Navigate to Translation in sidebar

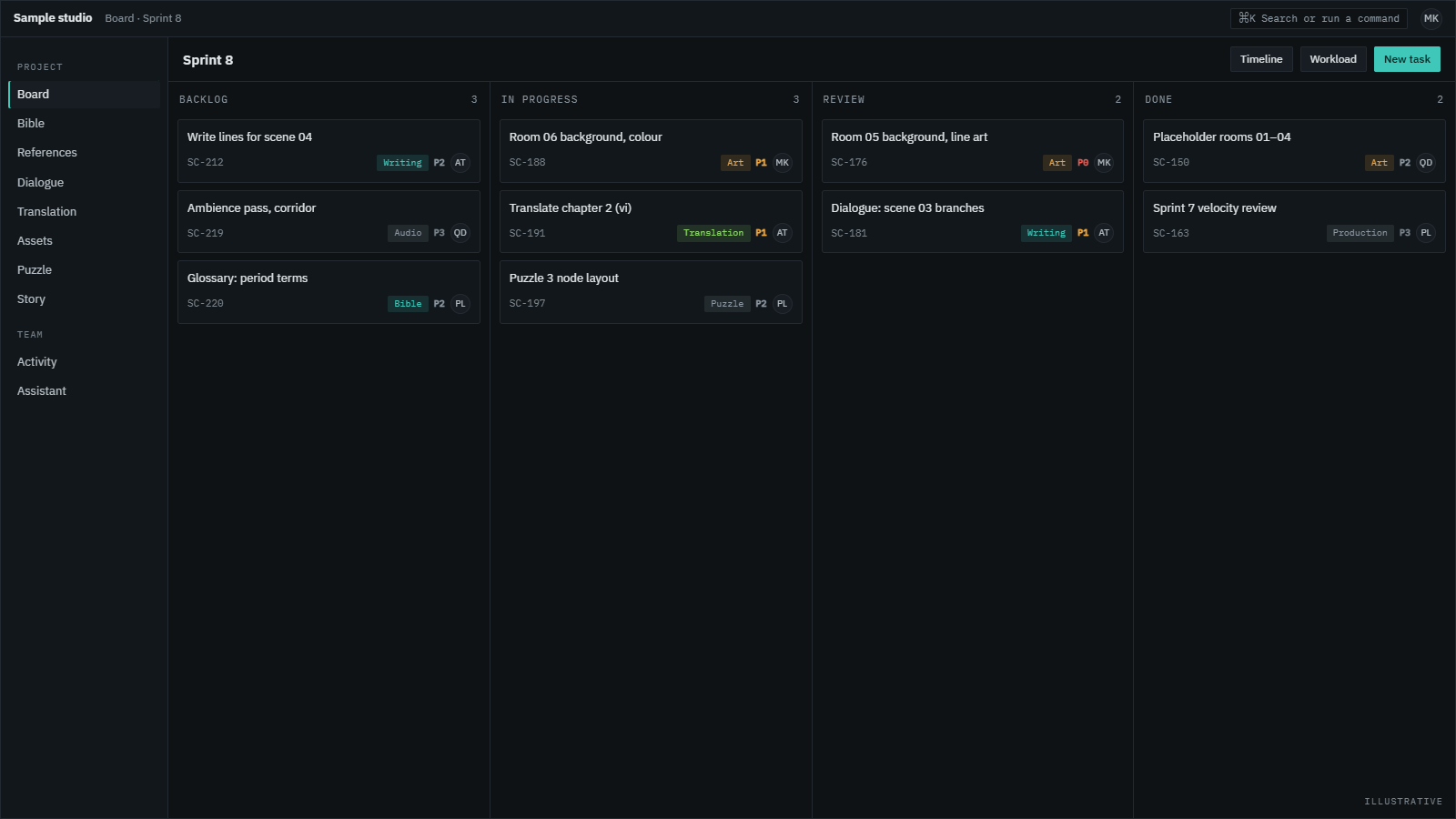click(84, 212)
